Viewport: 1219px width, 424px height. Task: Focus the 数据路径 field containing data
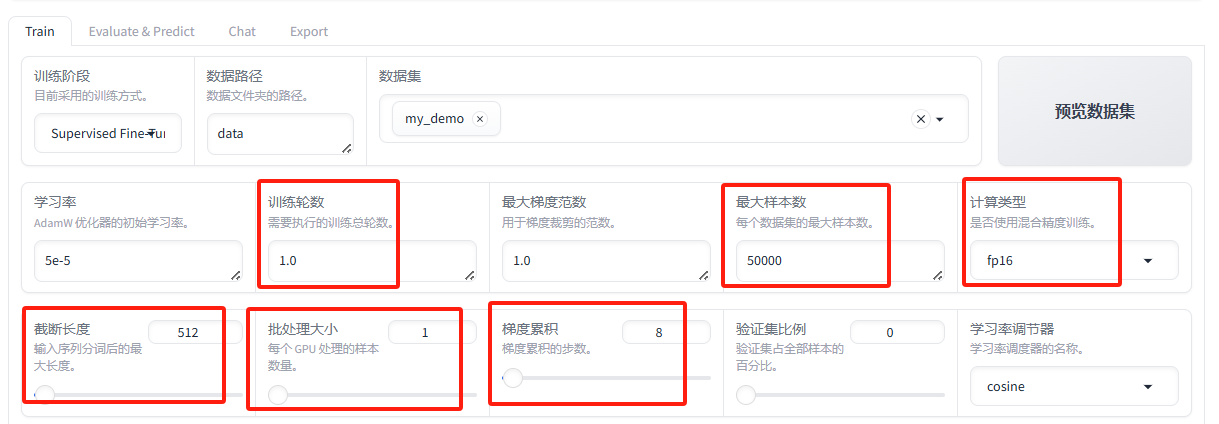[279, 134]
